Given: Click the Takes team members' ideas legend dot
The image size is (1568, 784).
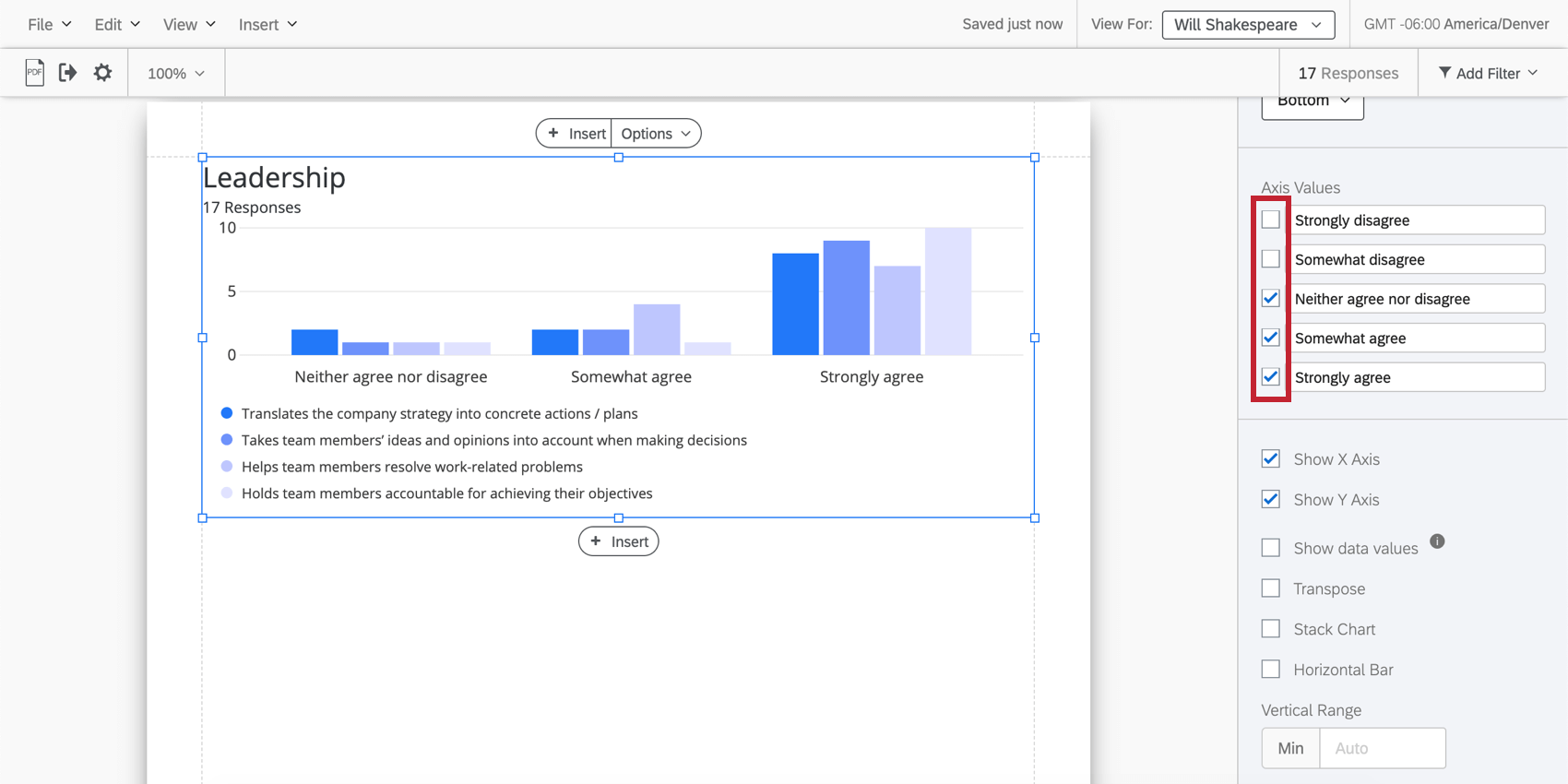Looking at the screenshot, I should pyautogui.click(x=227, y=440).
